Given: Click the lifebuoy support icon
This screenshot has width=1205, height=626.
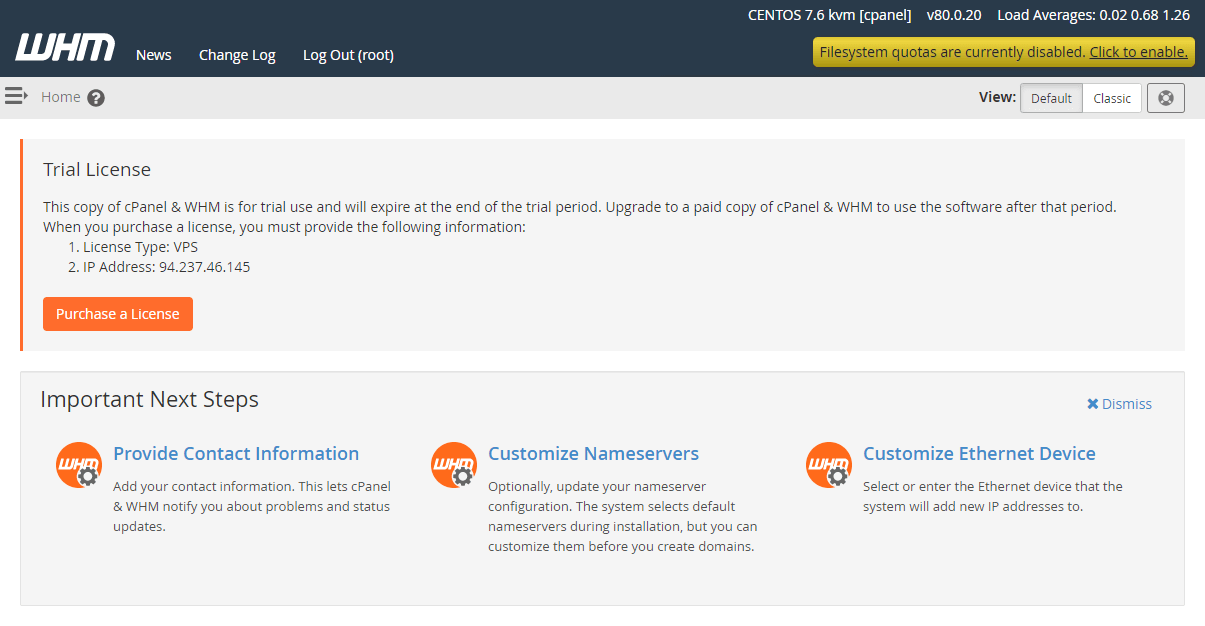Looking at the screenshot, I should coord(1165,98).
